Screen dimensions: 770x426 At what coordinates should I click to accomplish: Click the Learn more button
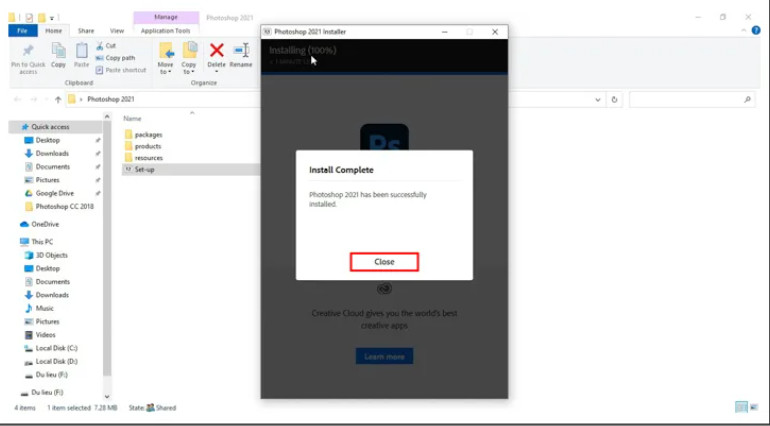coord(384,356)
